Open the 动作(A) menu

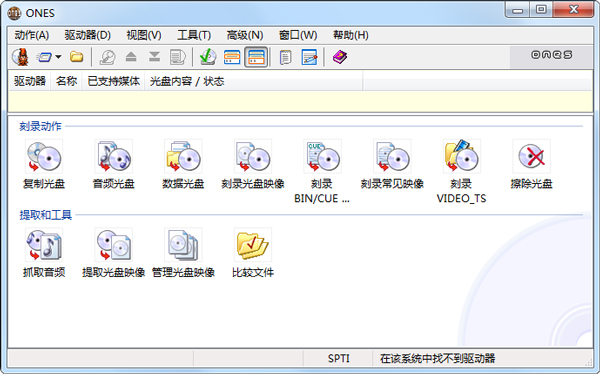point(32,35)
